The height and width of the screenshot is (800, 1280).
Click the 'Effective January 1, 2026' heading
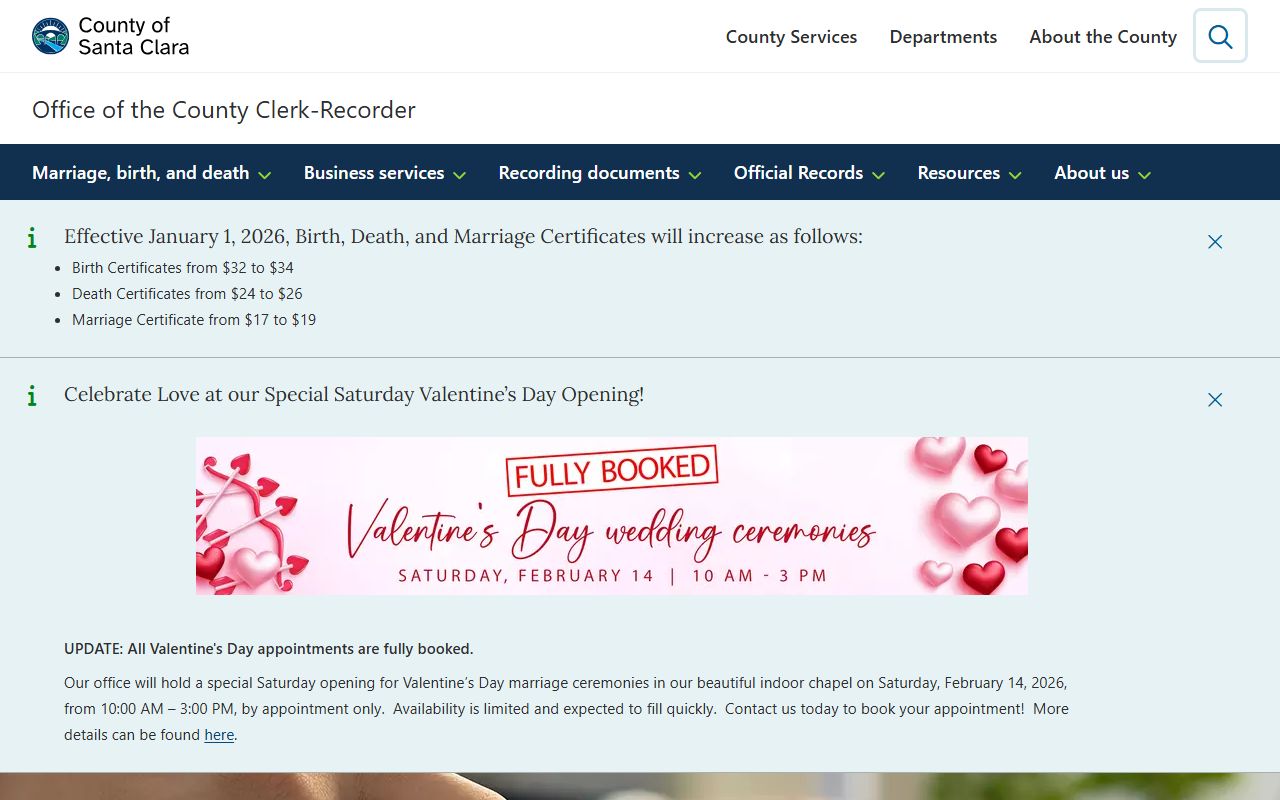(463, 237)
